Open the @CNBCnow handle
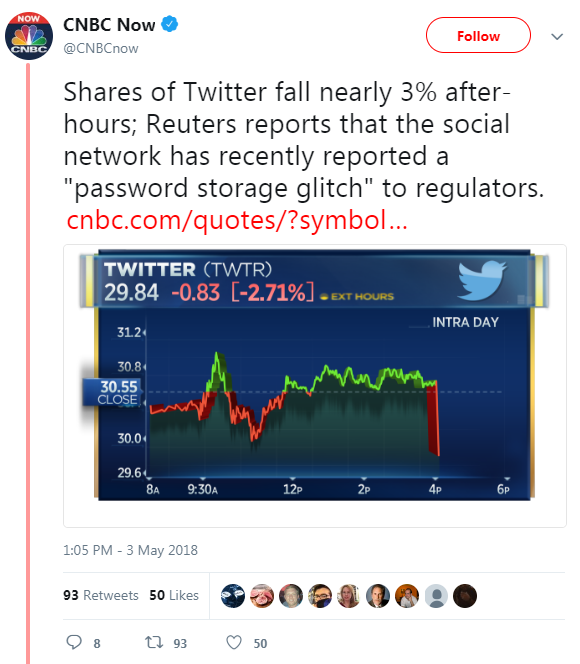580x664 pixels. pos(101,48)
